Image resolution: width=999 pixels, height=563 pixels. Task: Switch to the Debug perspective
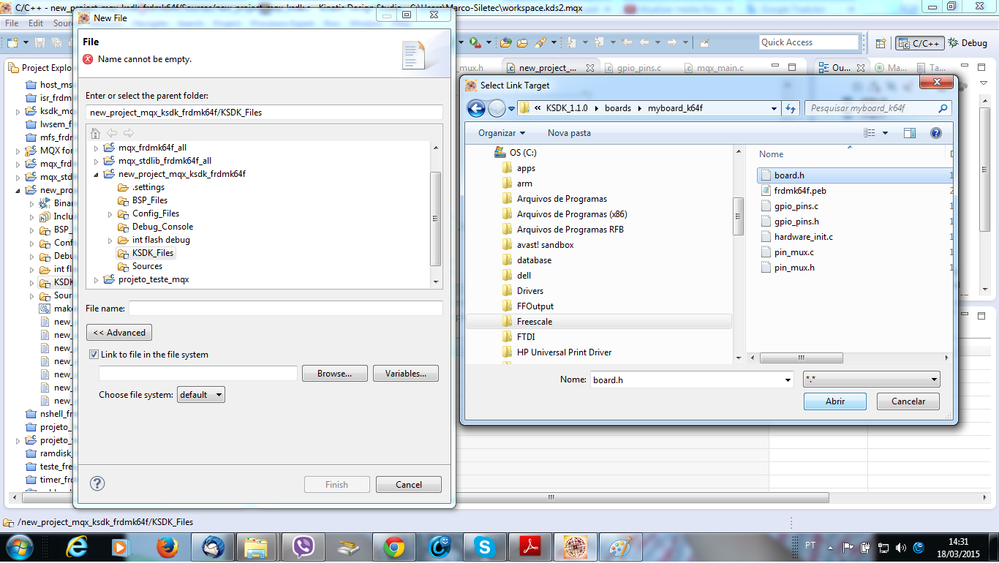[x=968, y=43]
